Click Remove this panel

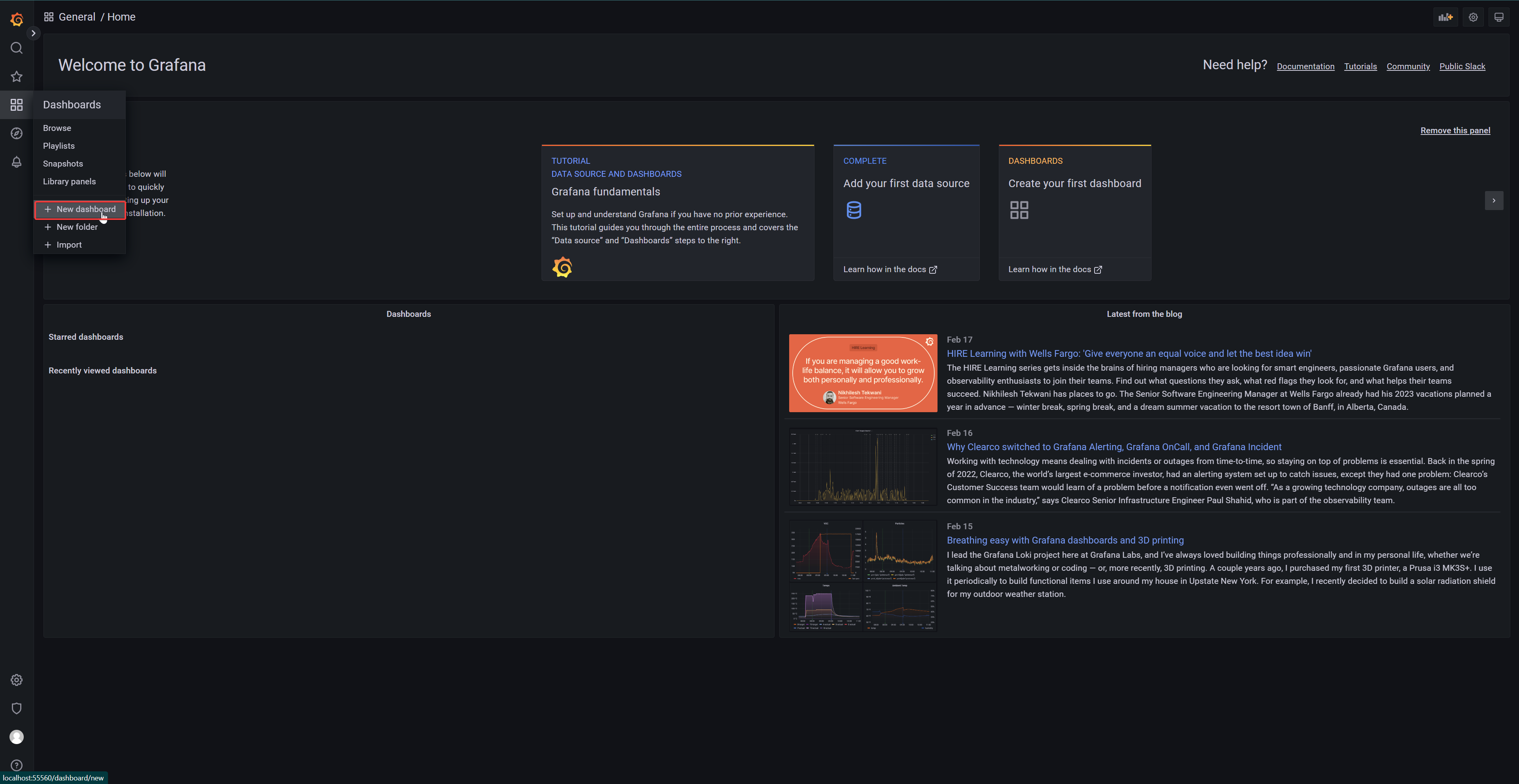1455,130
